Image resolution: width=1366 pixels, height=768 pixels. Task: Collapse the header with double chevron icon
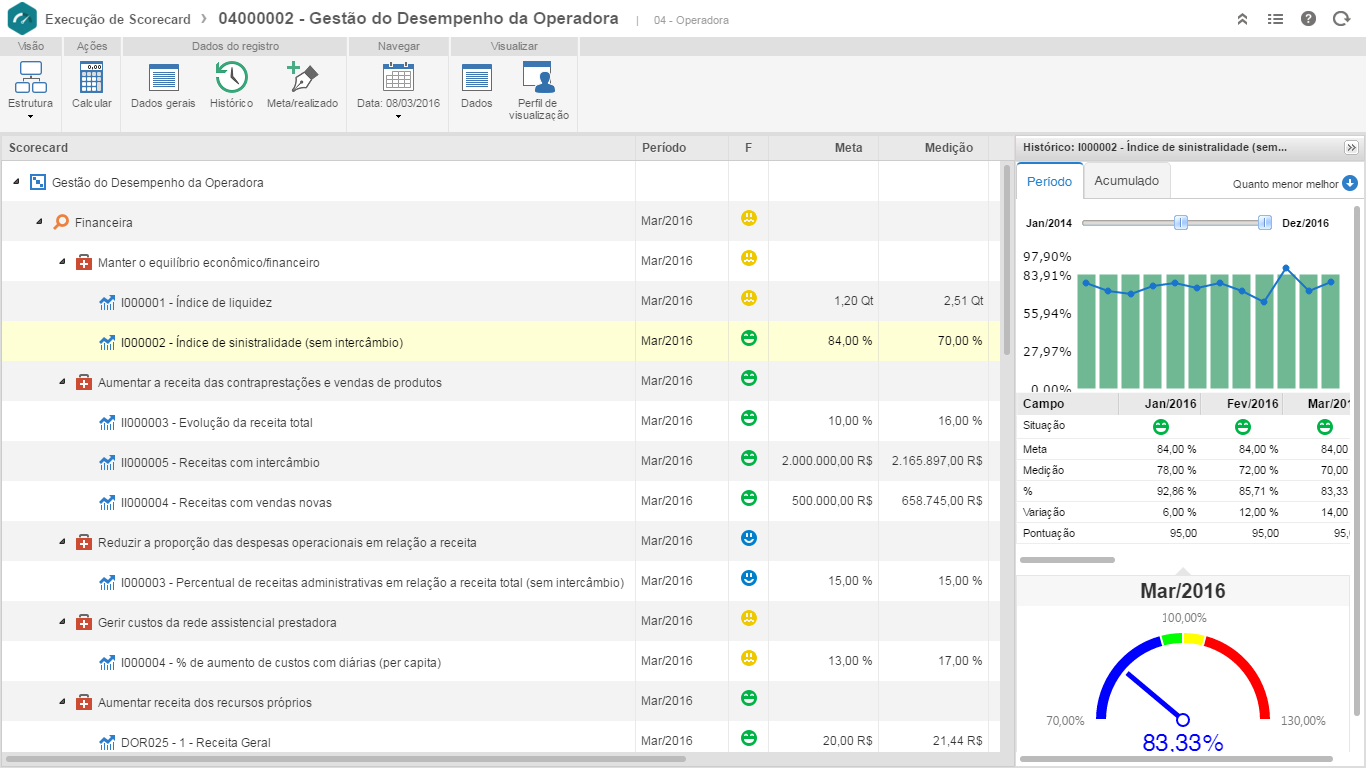pos(1242,19)
